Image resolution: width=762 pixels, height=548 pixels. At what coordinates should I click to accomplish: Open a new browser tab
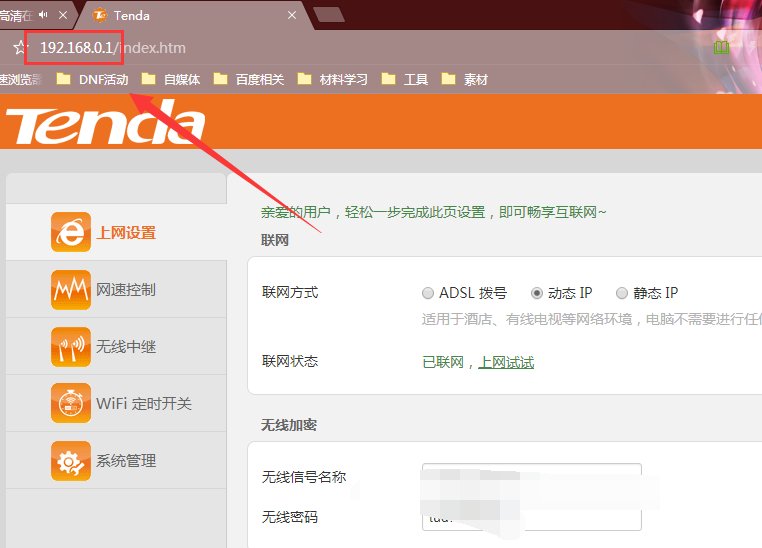click(329, 15)
